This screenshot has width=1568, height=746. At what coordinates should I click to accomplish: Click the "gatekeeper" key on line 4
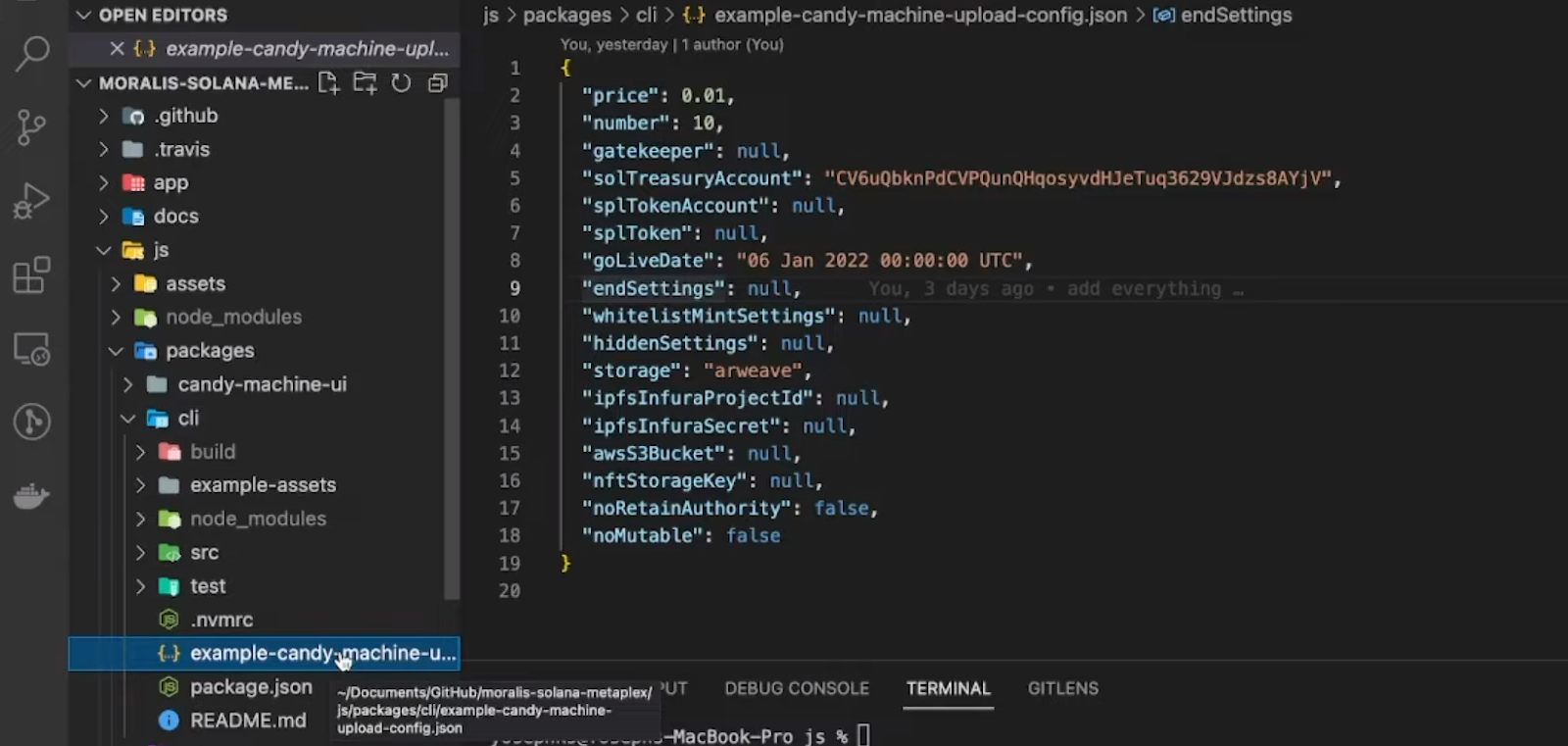coord(648,151)
